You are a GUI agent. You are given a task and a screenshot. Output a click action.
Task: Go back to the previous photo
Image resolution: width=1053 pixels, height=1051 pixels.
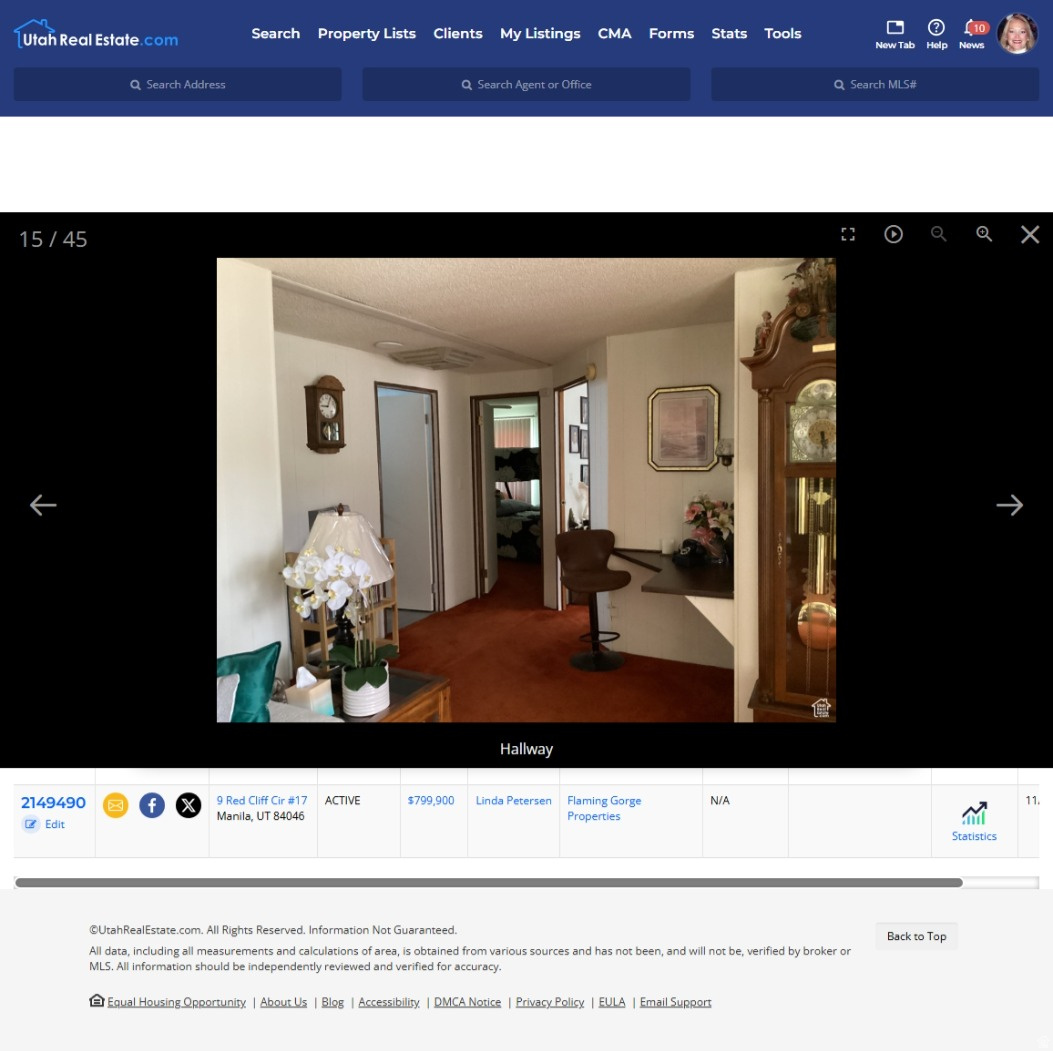click(43, 505)
